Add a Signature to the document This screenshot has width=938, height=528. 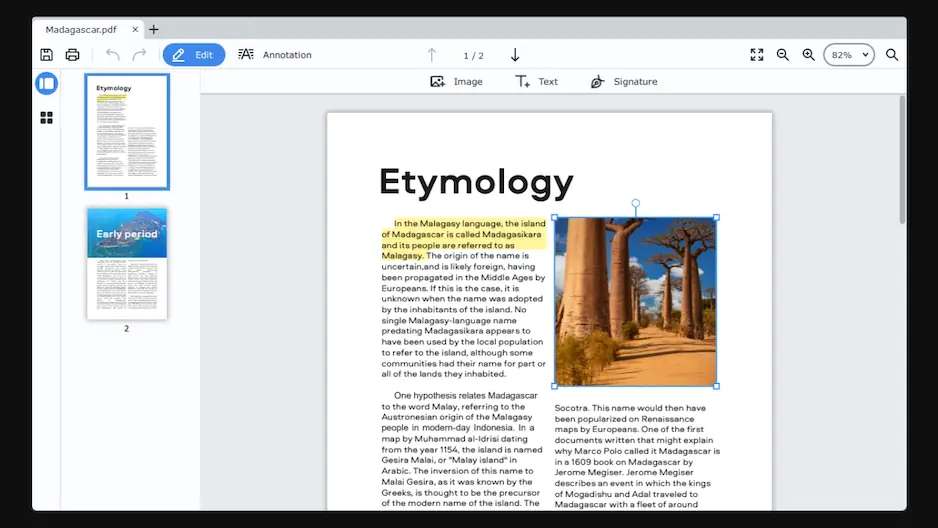(x=624, y=82)
